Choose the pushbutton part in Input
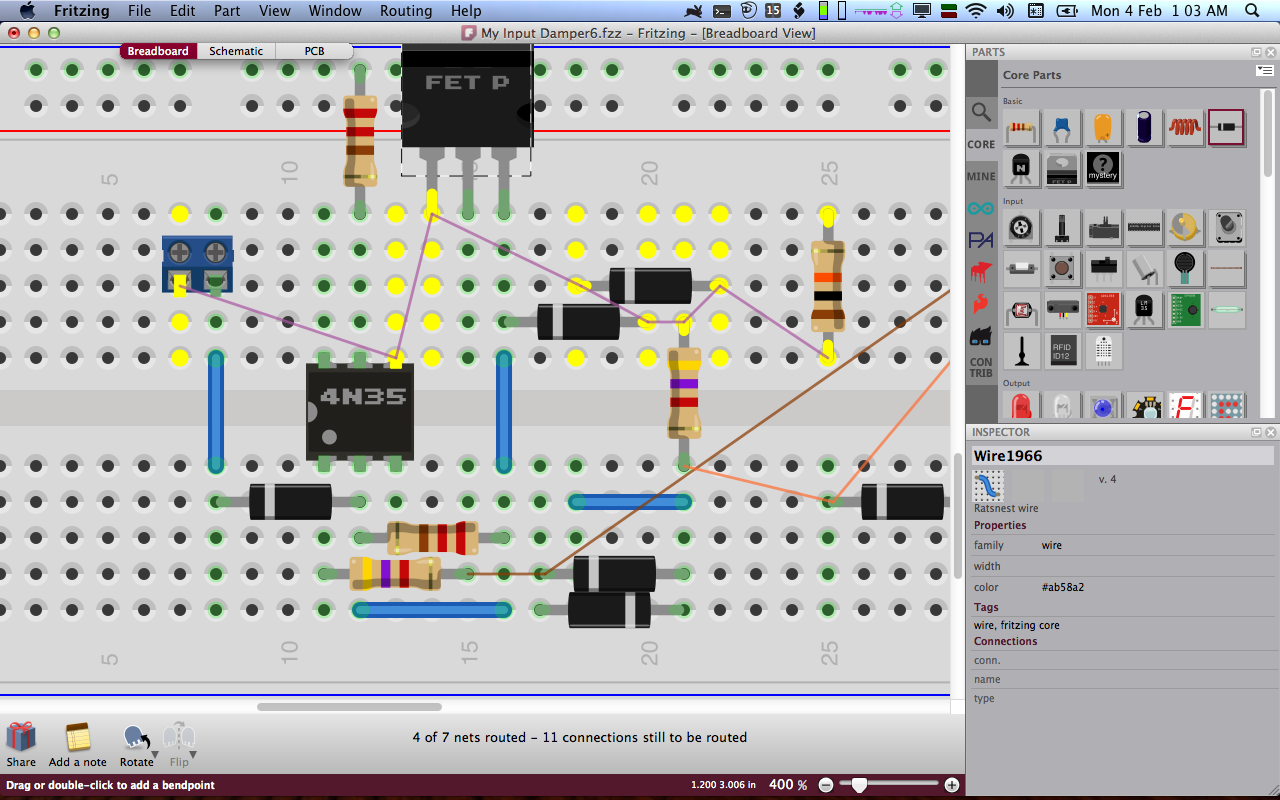Viewport: 1280px width, 800px height. tap(1062, 268)
